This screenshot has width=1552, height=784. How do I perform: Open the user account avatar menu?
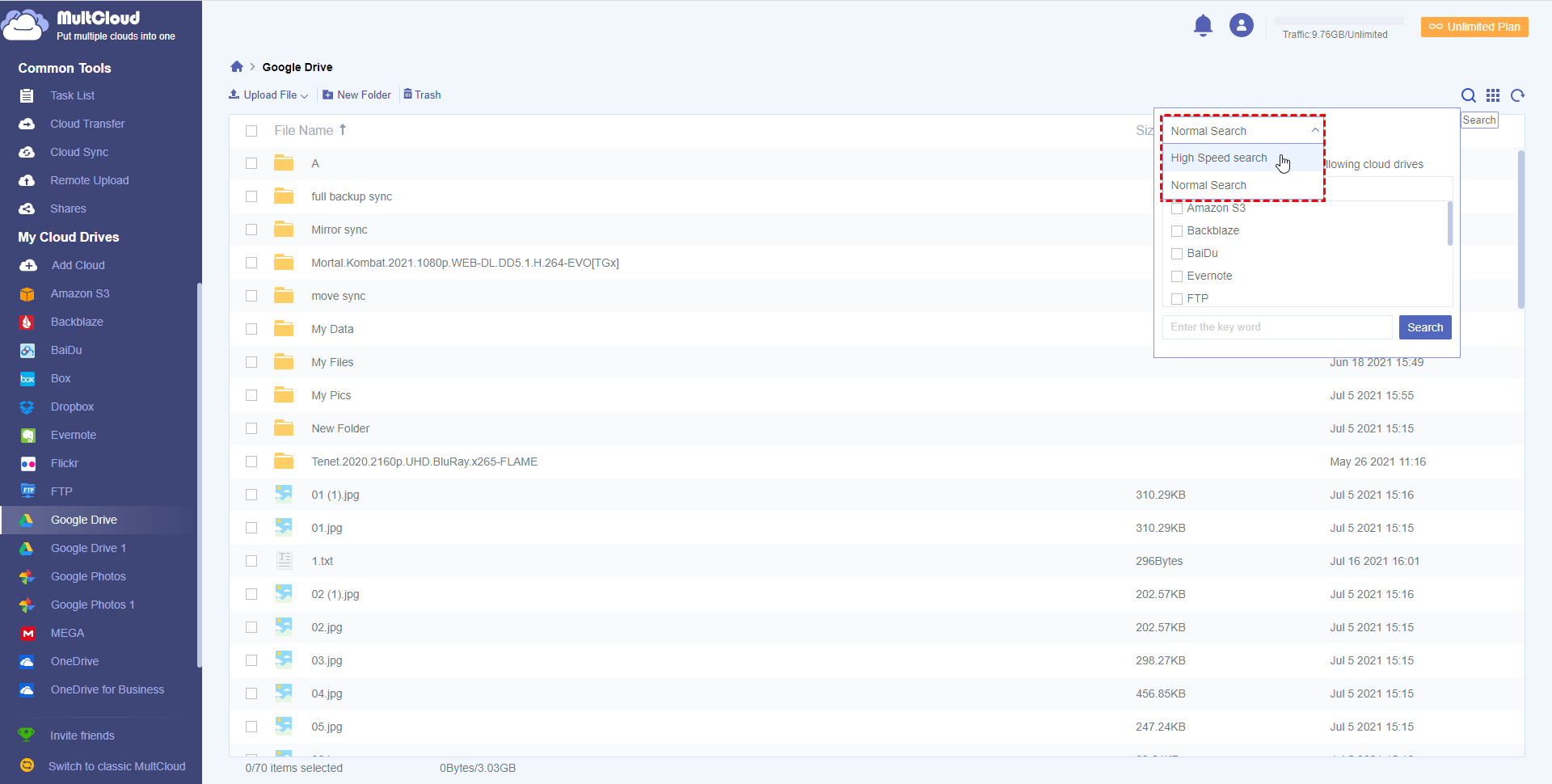[1242, 25]
